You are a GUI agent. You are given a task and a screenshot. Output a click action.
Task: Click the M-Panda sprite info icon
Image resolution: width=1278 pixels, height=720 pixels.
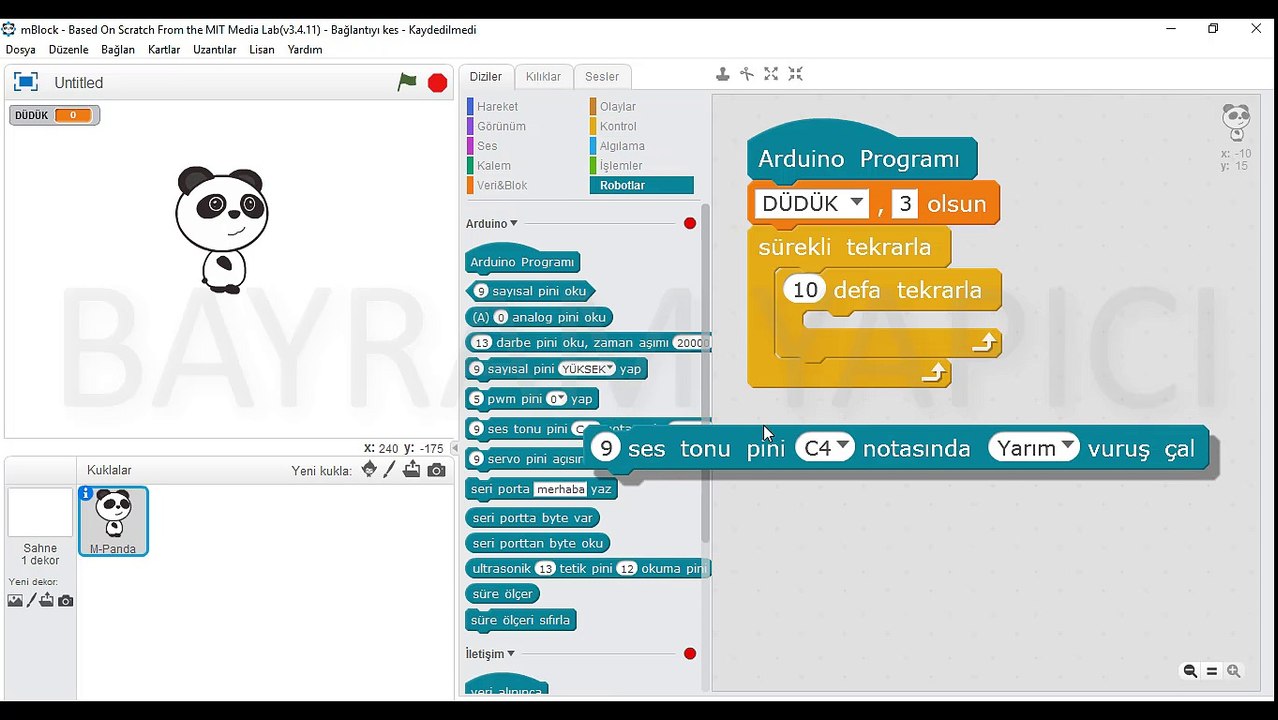pyautogui.click(x=86, y=494)
